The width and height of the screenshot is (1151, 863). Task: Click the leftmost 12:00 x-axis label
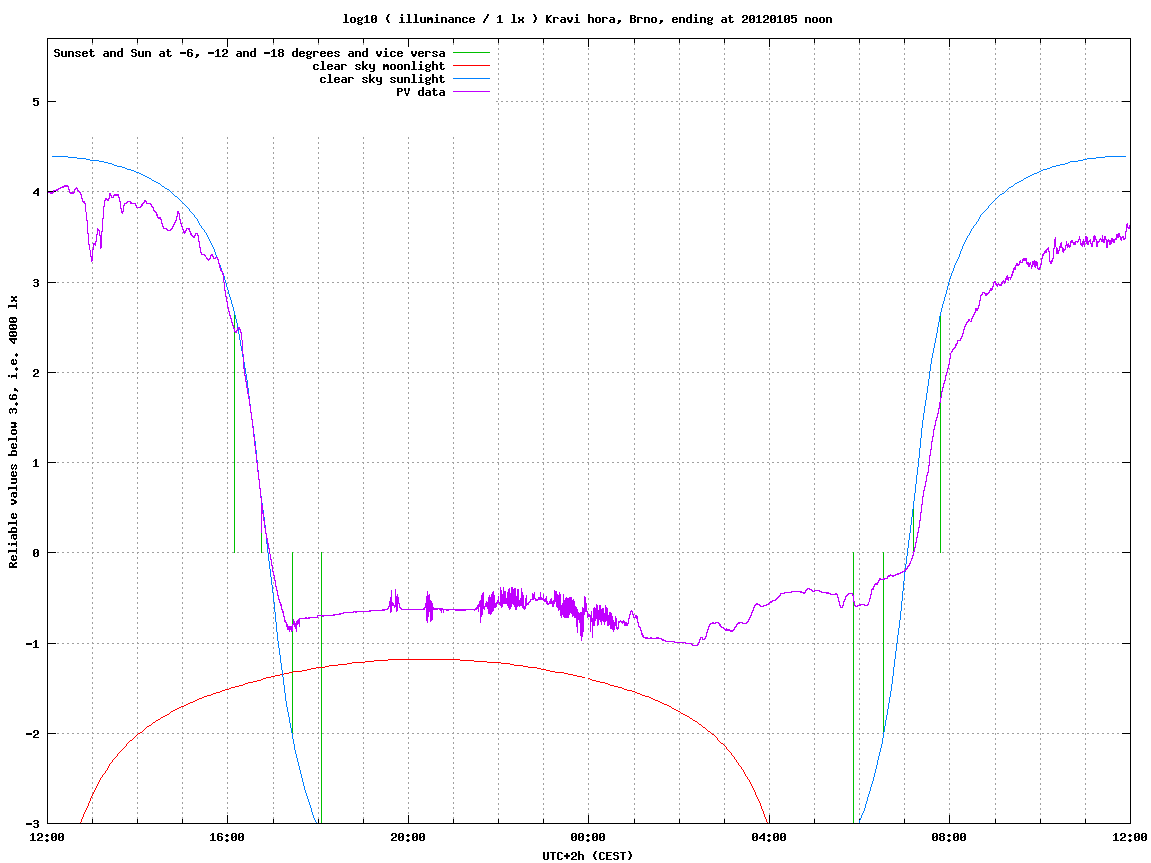pos(47,837)
